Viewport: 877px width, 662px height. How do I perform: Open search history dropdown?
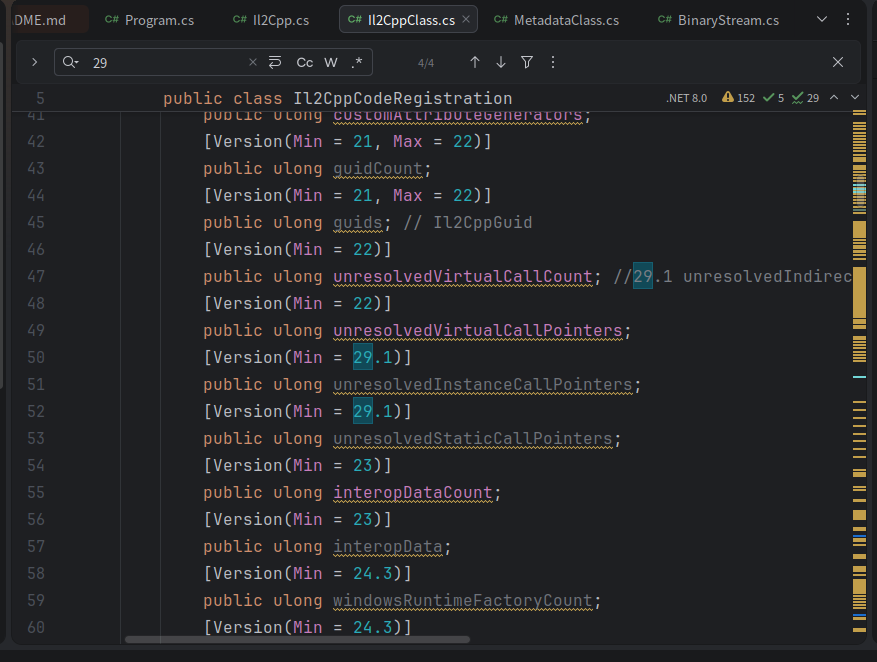70,62
